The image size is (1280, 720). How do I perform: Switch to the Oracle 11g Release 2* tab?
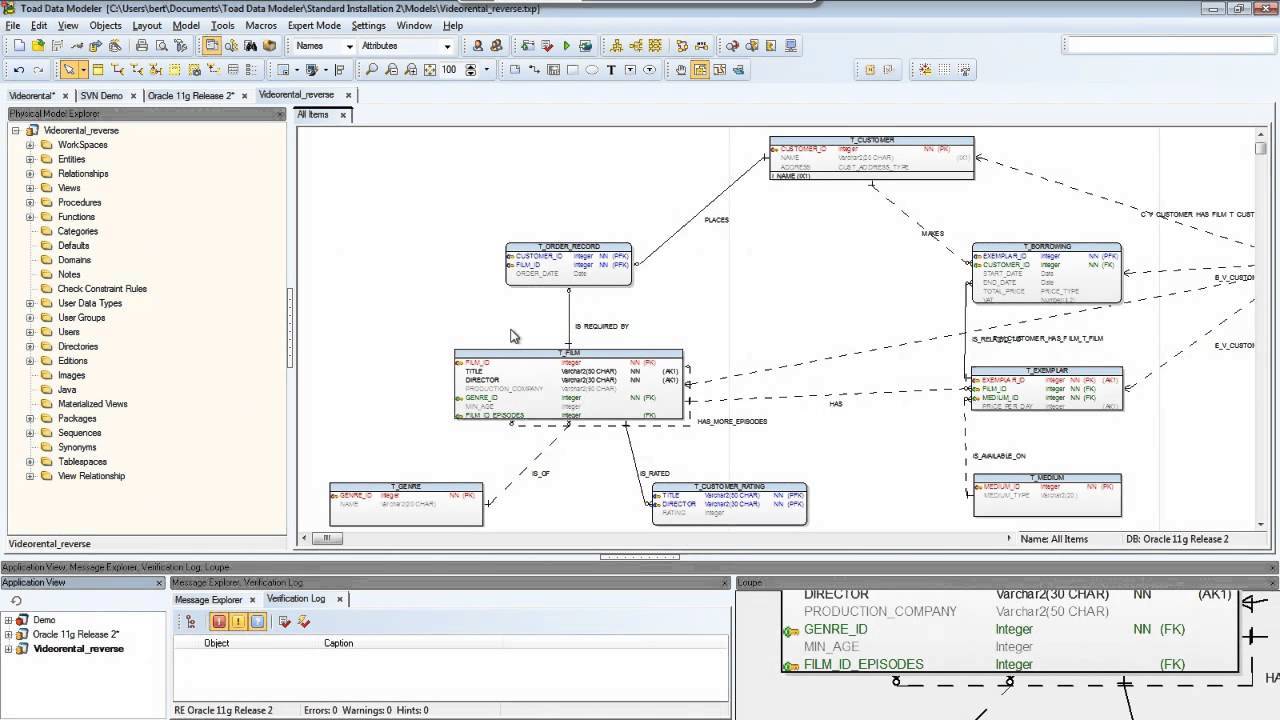point(191,96)
